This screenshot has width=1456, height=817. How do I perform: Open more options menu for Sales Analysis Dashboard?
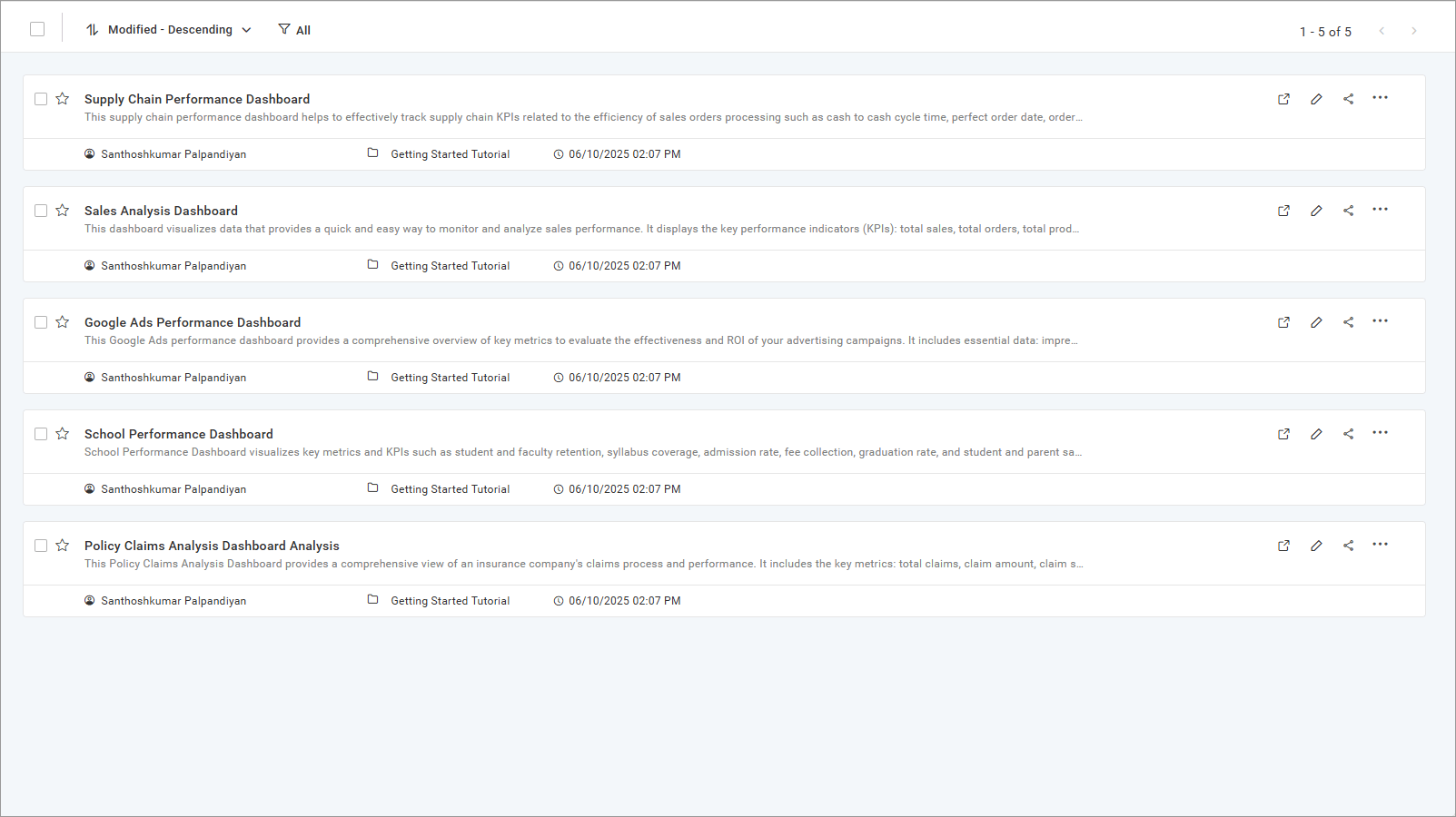(1380, 210)
